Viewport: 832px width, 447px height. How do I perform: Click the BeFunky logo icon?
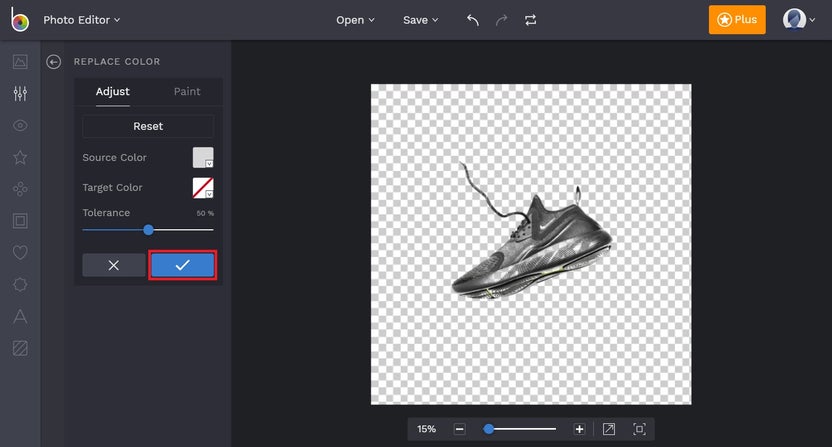(x=20, y=20)
